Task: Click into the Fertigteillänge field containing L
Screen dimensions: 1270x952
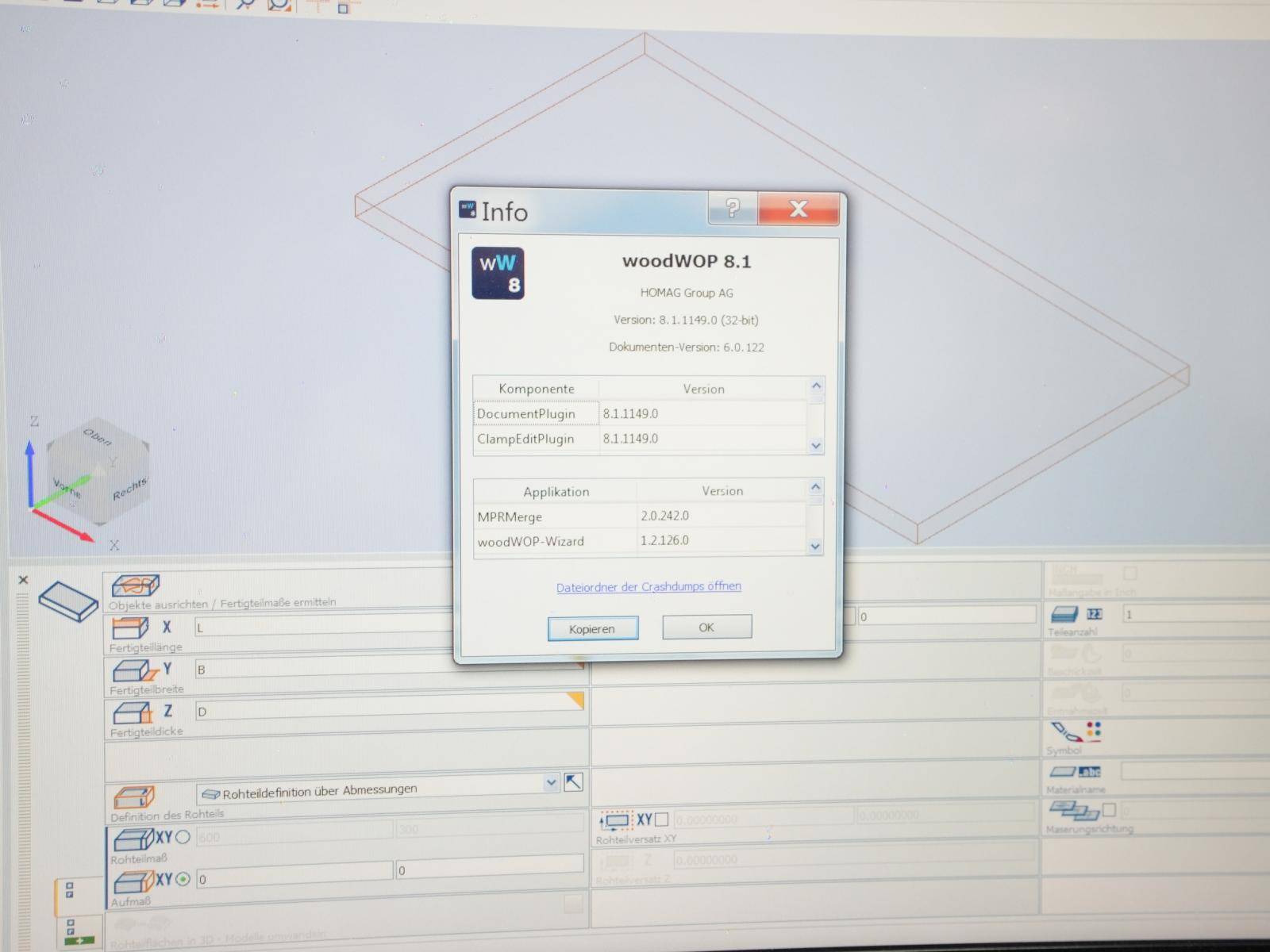Action: coord(324,628)
